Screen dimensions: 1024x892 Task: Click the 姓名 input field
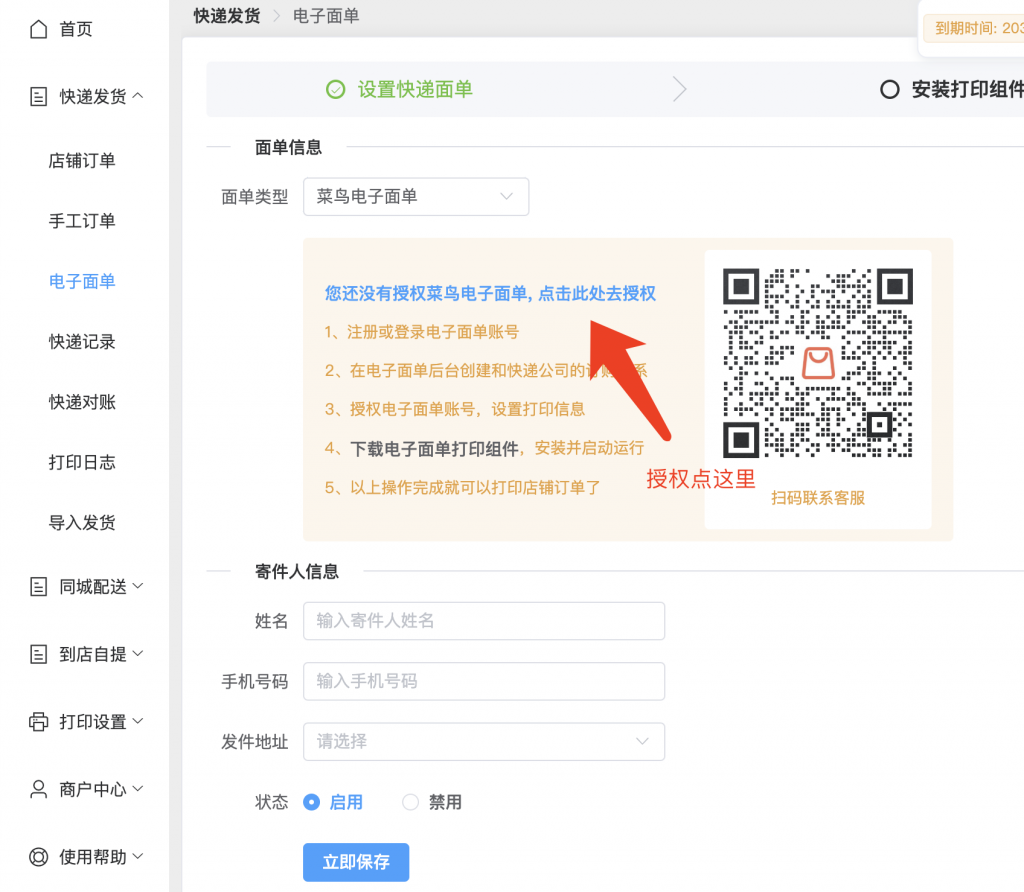pos(483,621)
